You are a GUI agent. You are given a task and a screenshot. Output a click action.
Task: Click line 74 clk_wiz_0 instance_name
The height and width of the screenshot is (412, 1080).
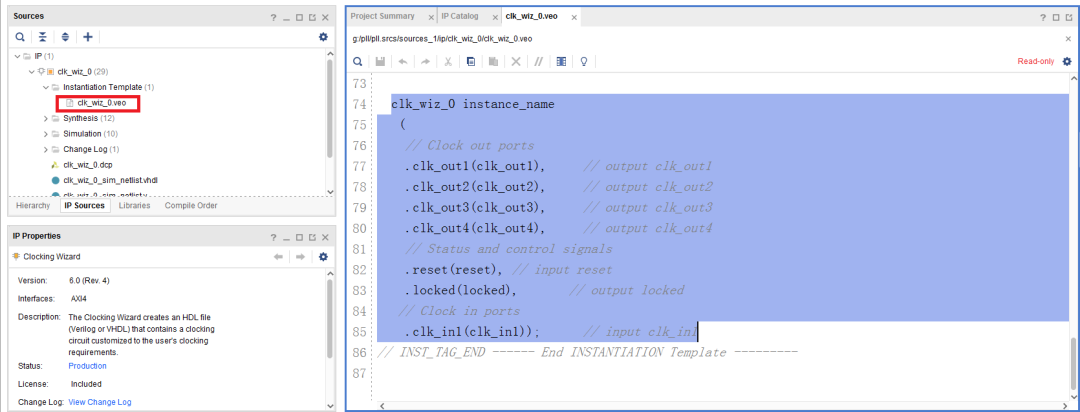[x=472, y=105]
